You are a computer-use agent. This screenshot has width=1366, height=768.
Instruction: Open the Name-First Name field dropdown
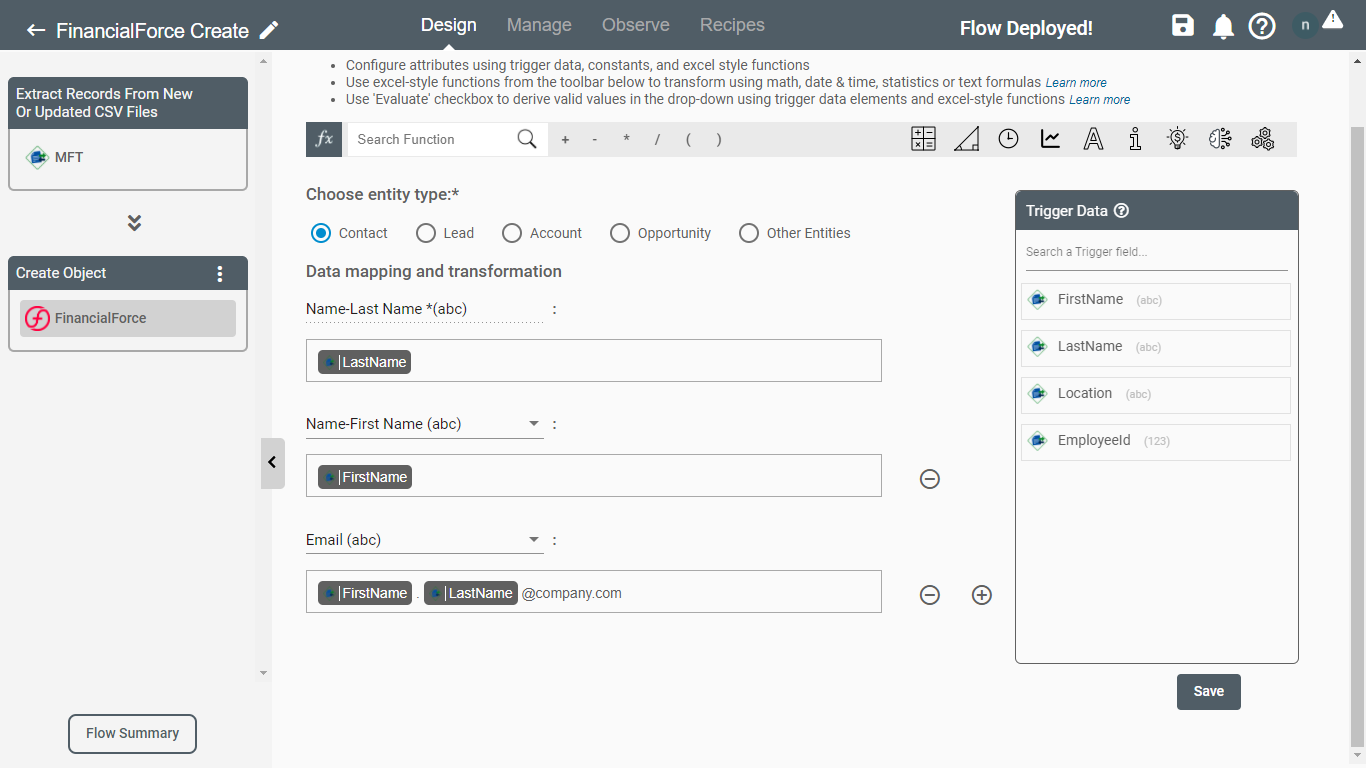point(424,424)
